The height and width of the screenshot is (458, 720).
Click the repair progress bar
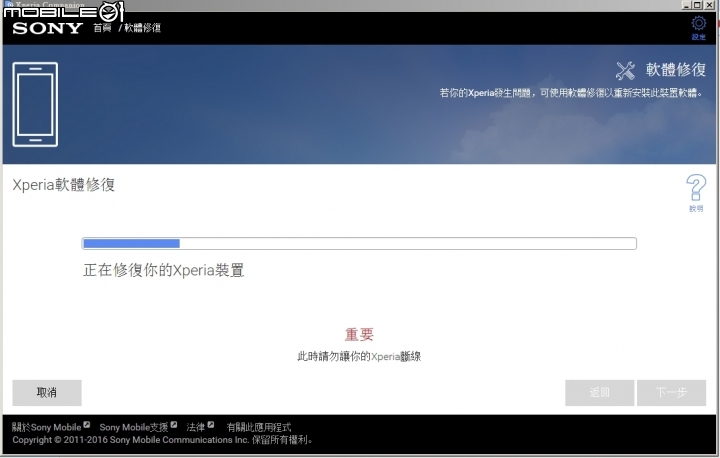[x=359, y=243]
